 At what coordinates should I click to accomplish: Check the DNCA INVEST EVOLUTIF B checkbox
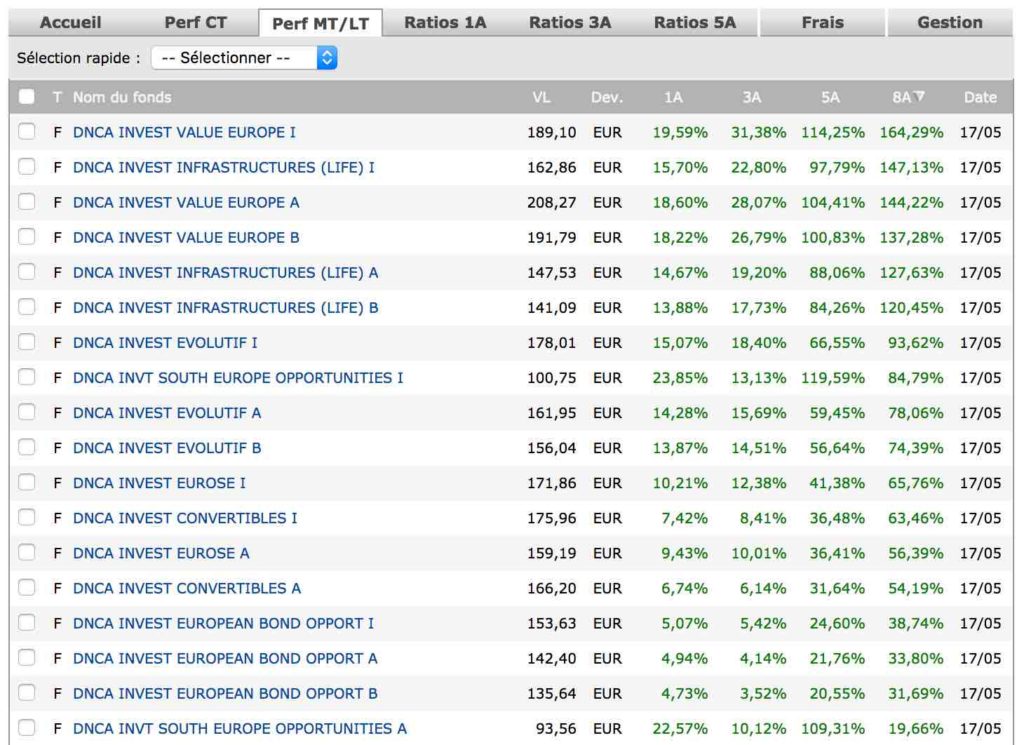pos(27,447)
